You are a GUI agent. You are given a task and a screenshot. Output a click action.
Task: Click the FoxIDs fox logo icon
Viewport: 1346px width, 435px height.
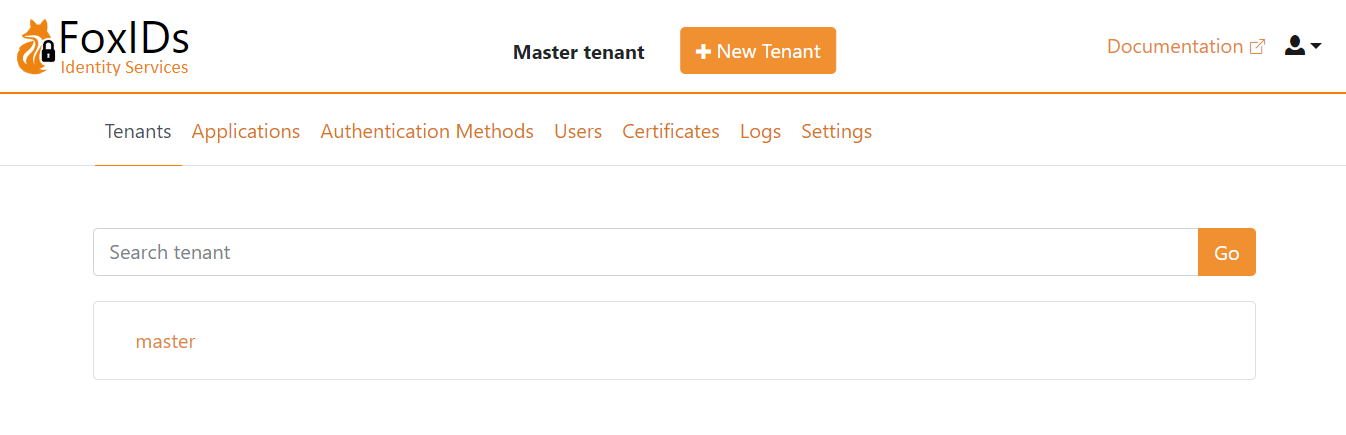[x=36, y=48]
